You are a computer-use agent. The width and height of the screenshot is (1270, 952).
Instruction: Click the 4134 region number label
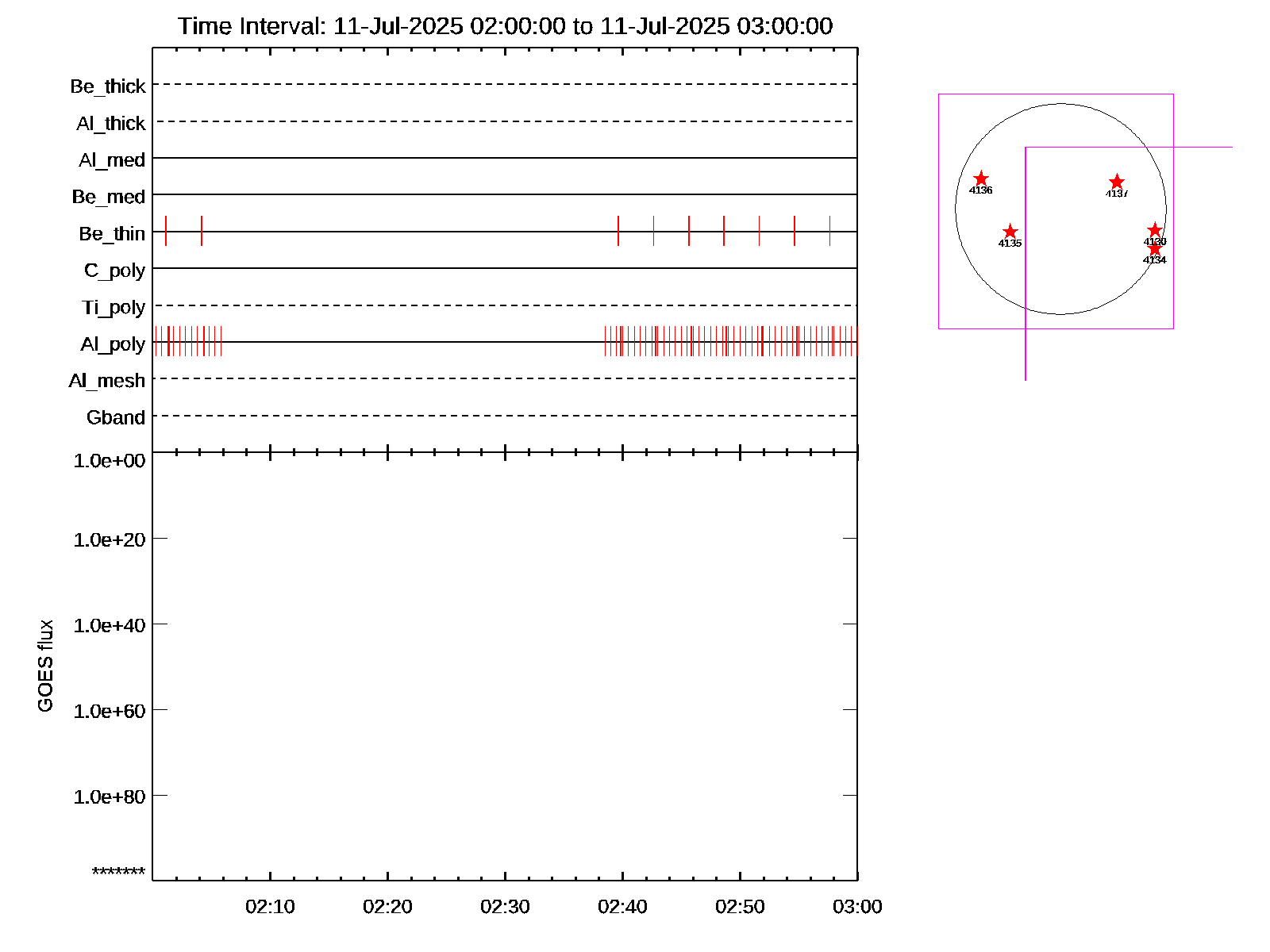(x=1154, y=260)
